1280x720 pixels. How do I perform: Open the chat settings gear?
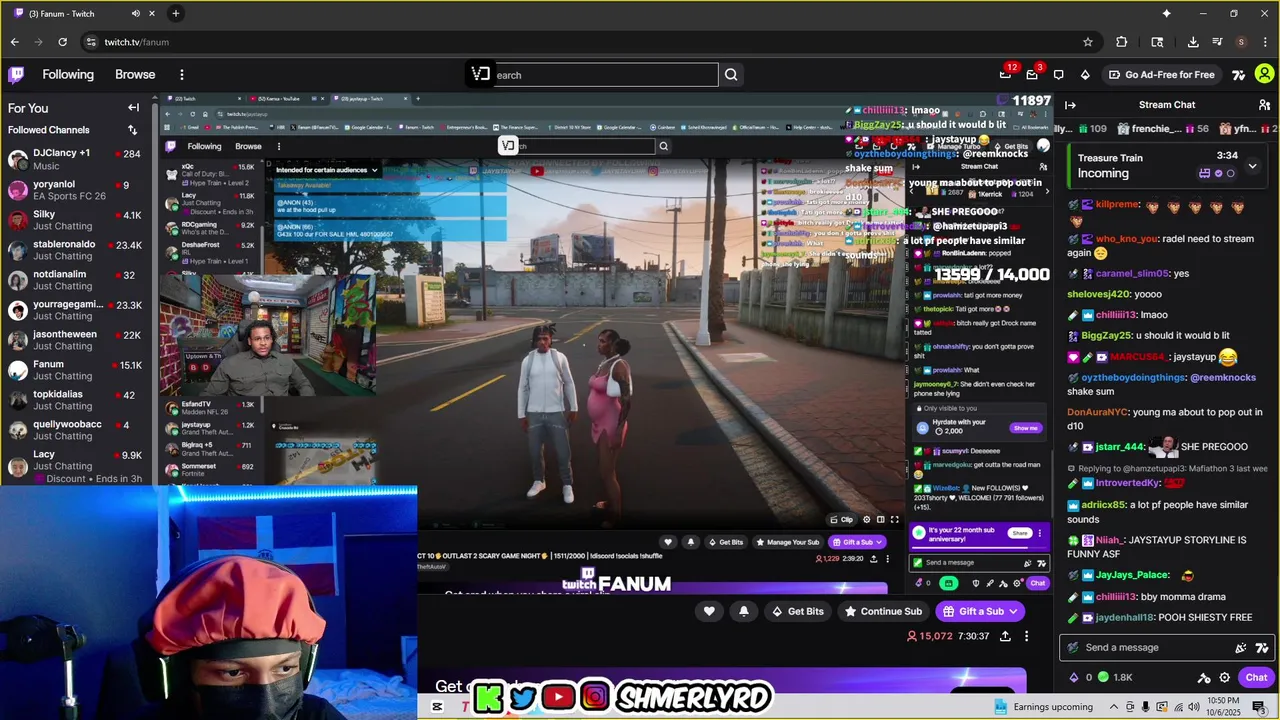point(1225,677)
